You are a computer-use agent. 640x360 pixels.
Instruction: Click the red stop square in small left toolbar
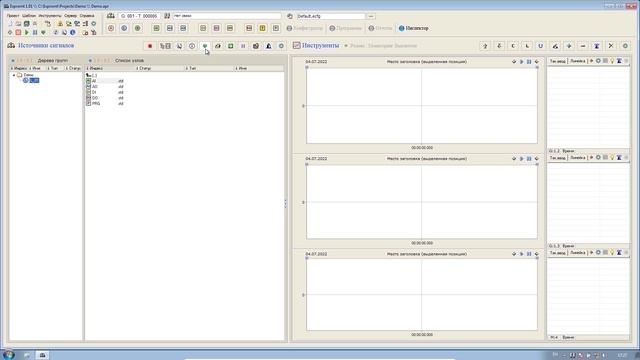point(18,32)
